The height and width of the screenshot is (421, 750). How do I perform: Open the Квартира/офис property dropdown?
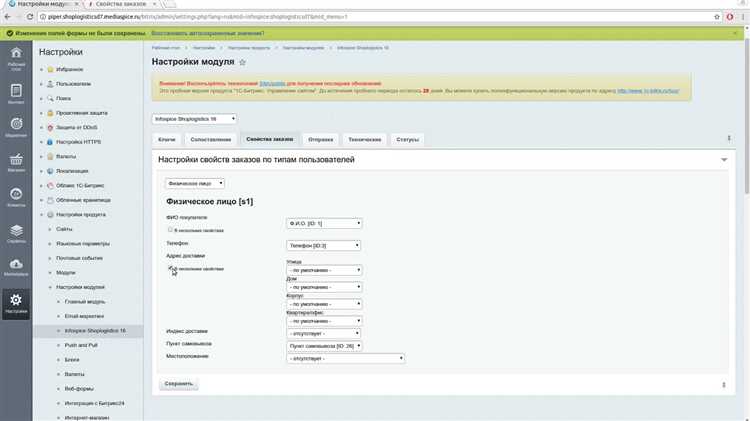324,321
